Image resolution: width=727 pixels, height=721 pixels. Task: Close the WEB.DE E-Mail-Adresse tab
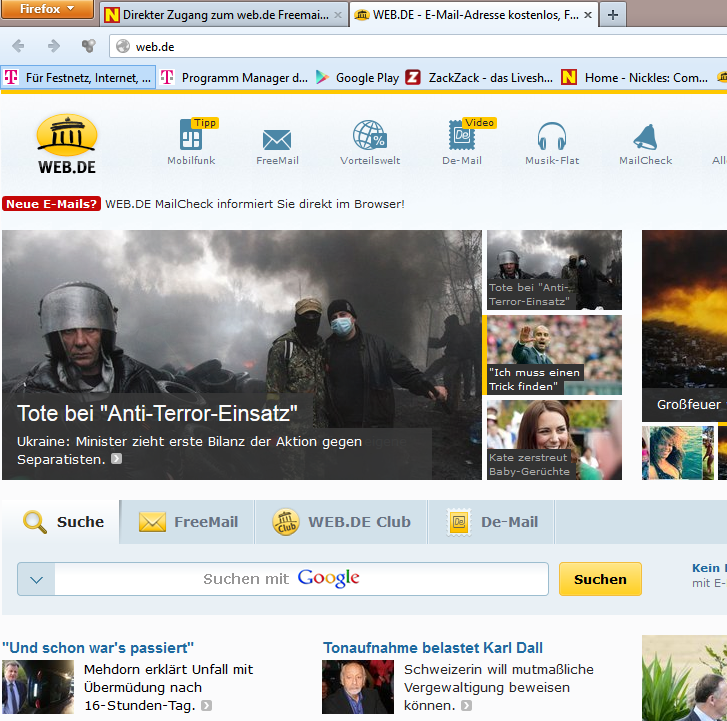pyautogui.click(x=588, y=15)
